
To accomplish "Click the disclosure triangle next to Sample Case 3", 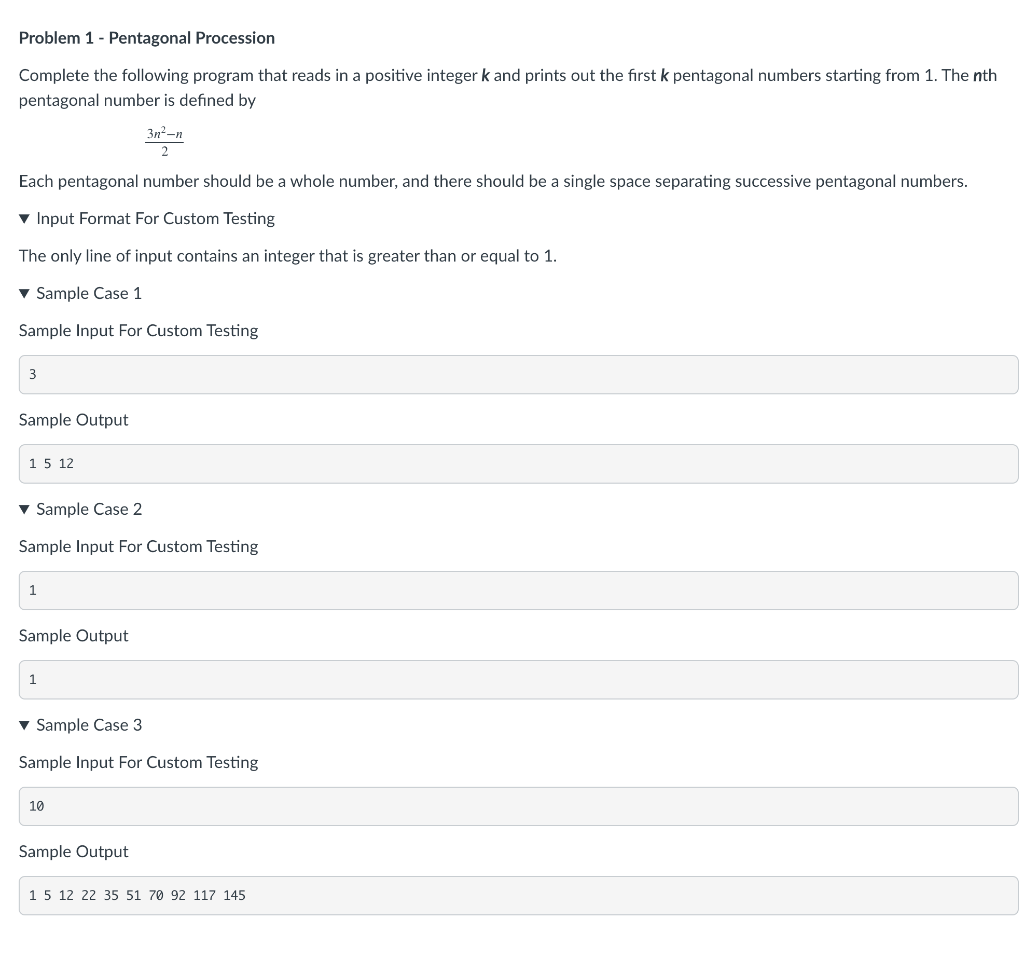I will coord(24,725).
